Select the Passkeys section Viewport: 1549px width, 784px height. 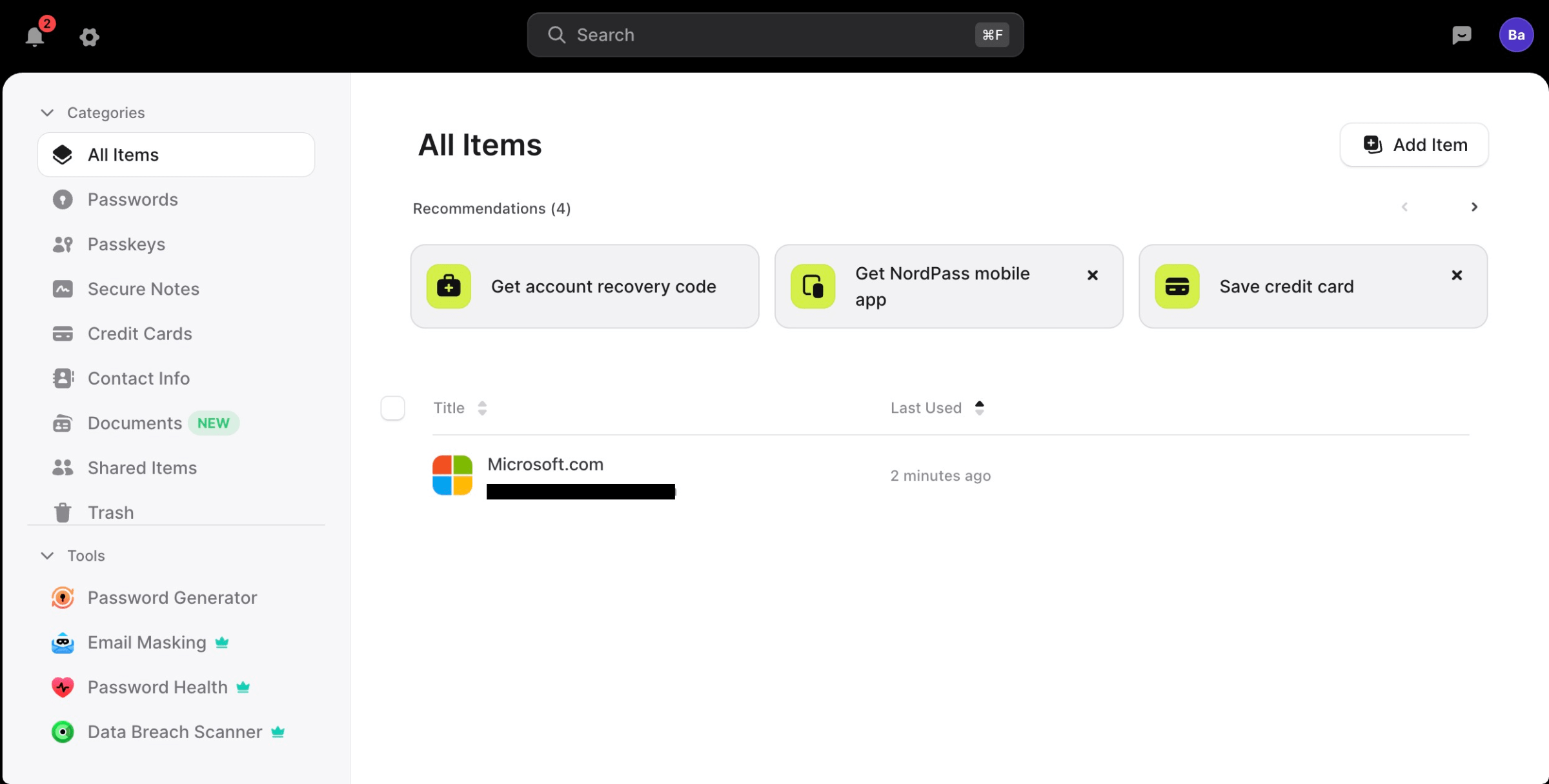tap(126, 244)
